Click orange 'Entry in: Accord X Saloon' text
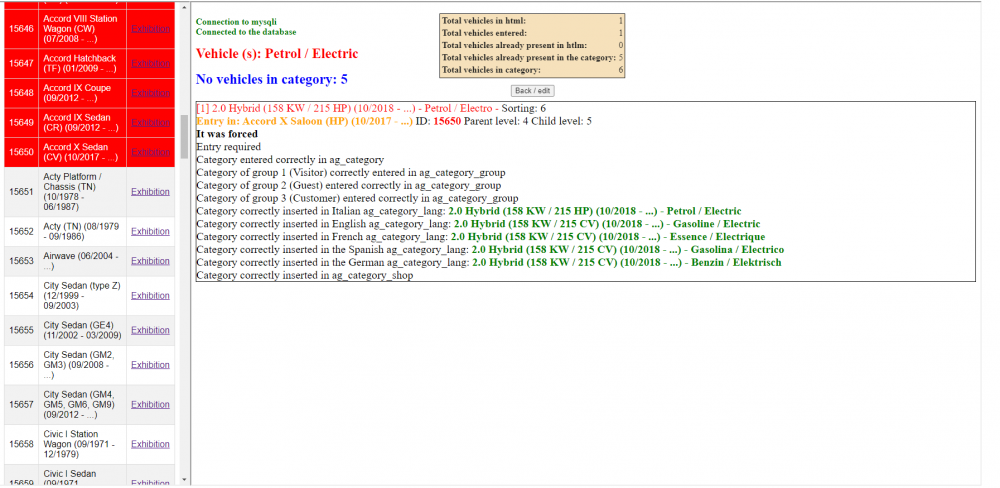The image size is (1000, 488). click(304, 121)
